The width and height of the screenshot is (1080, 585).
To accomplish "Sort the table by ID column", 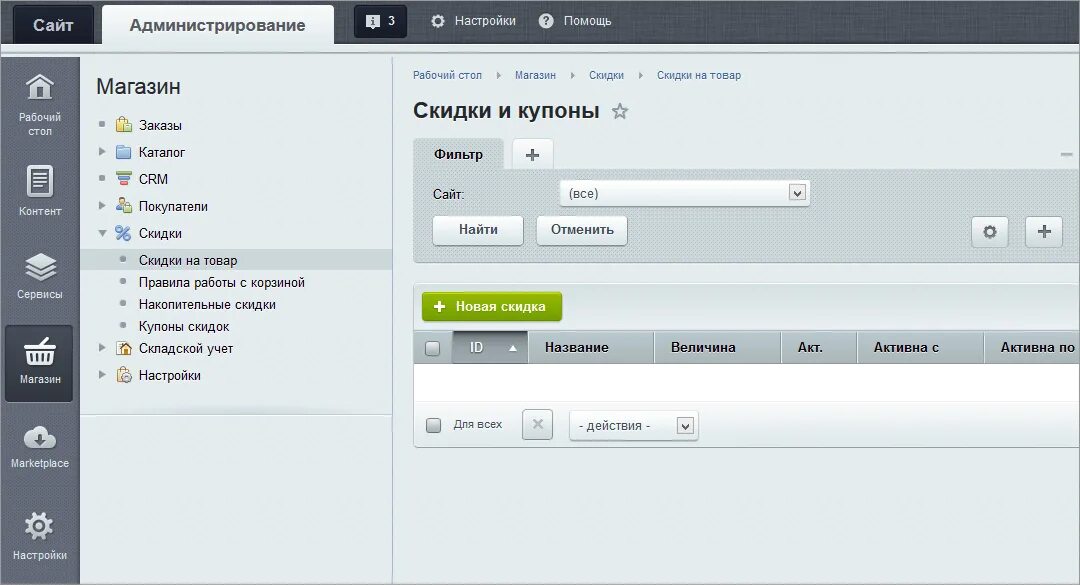I will click(x=490, y=348).
